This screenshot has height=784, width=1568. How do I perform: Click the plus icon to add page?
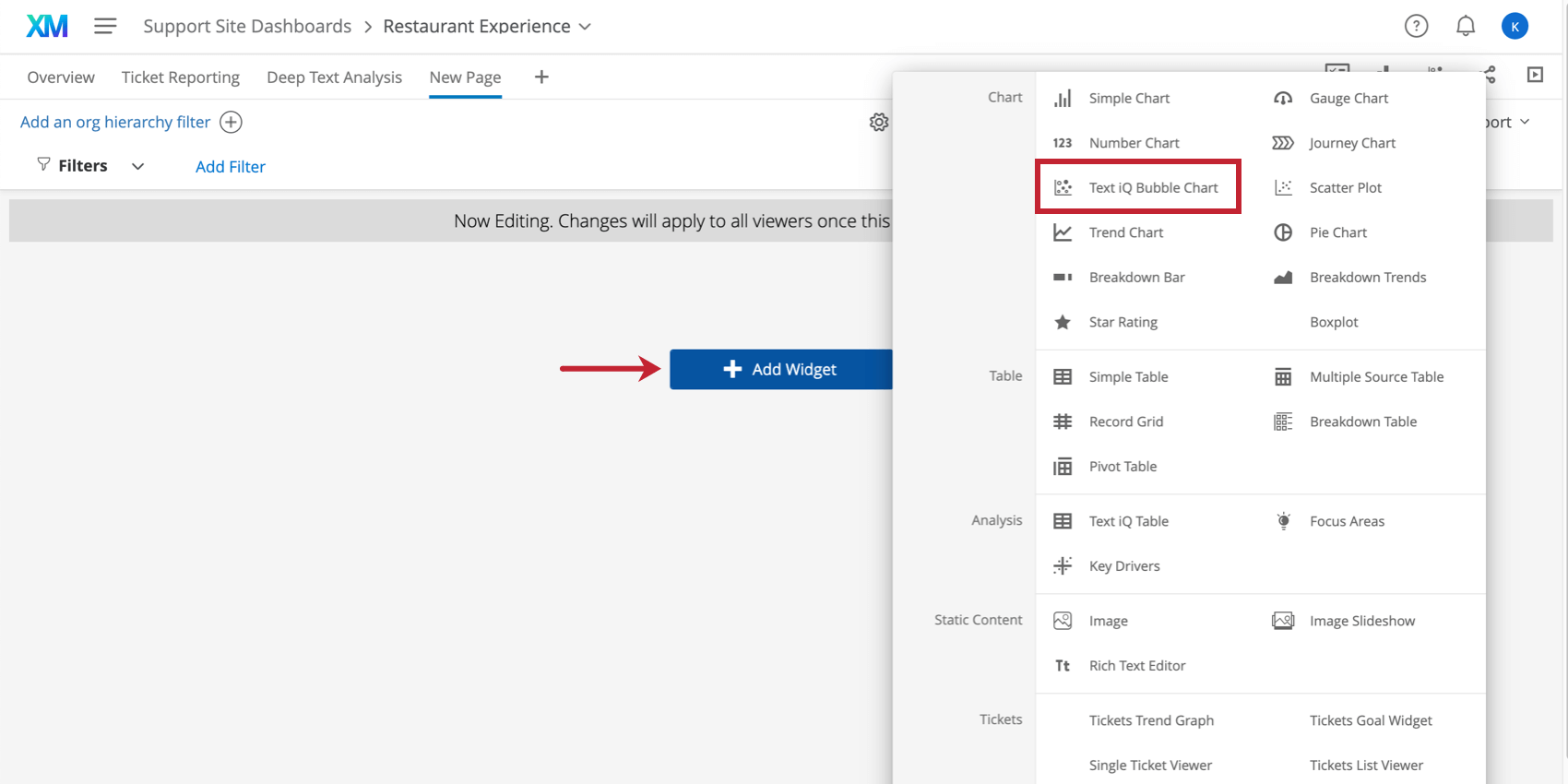pos(541,77)
